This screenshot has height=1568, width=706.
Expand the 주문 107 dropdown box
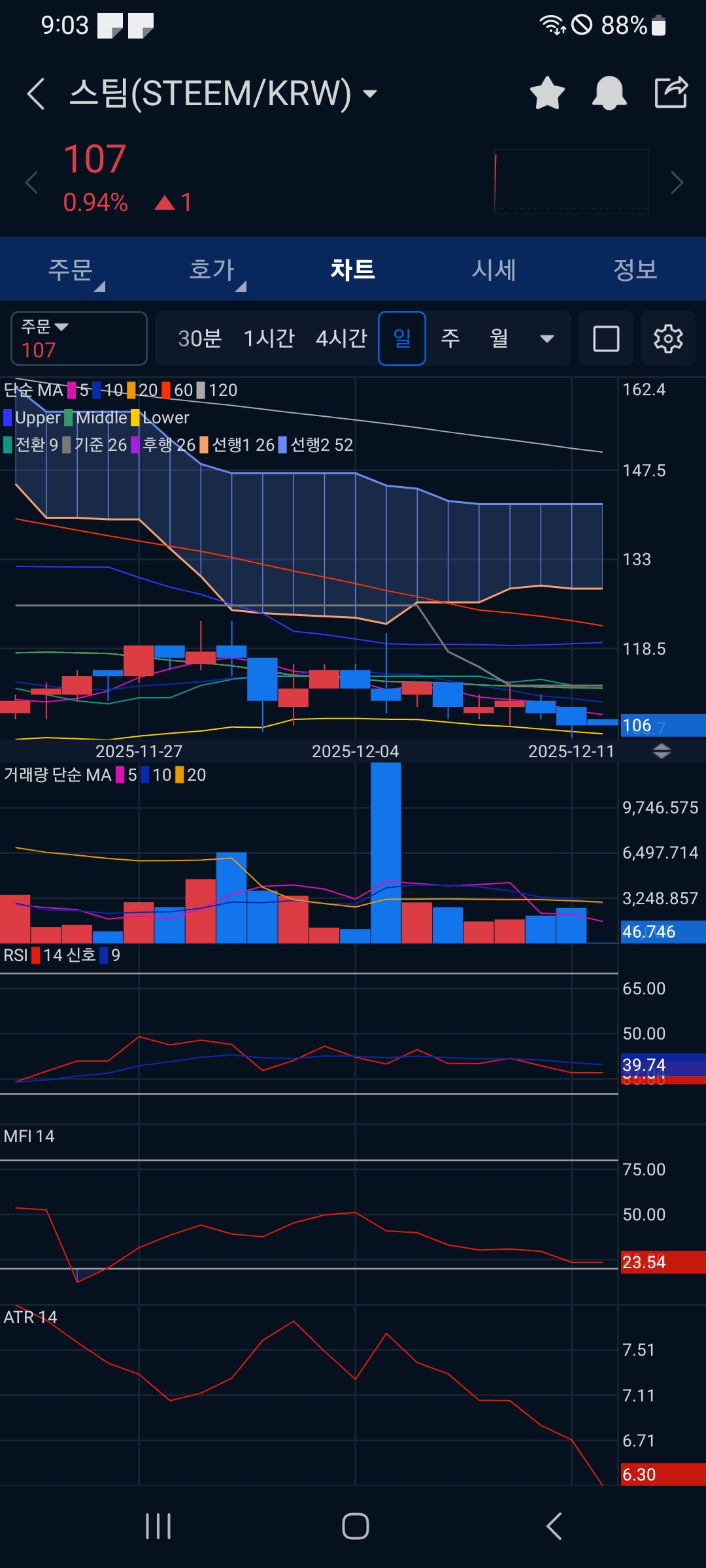(x=79, y=338)
